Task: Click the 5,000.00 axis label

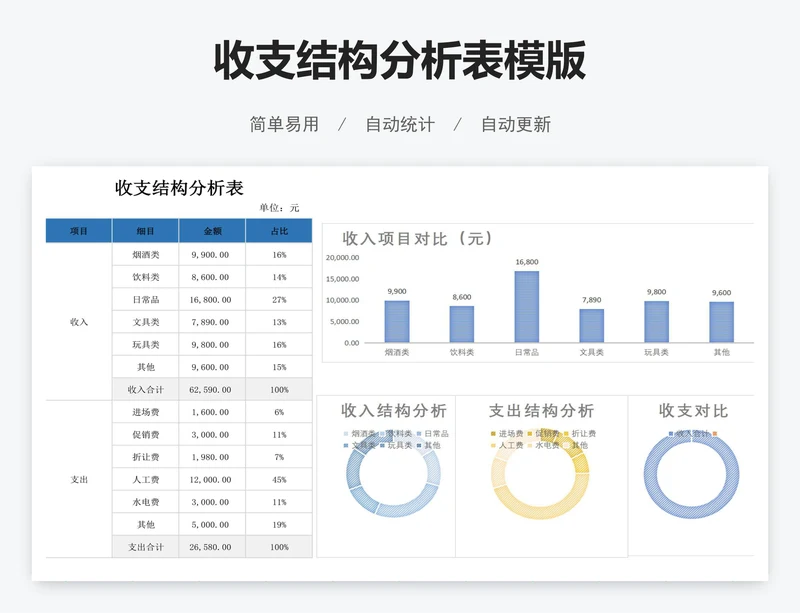Action: (x=344, y=322)
